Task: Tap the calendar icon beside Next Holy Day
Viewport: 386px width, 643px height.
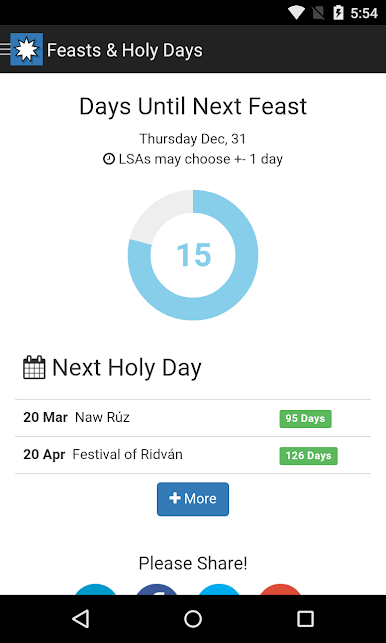Action: (34, 367)
